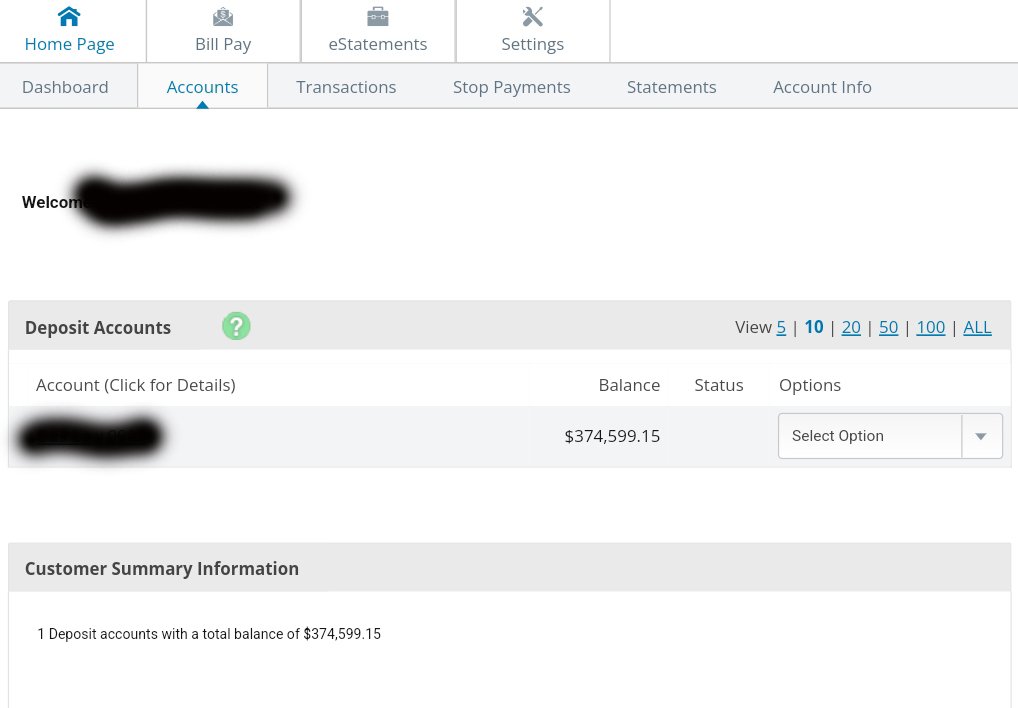The height and width of the screenshot is (708, 1018).
Task: Open Settings label
Action: click(x=532, y=44)
